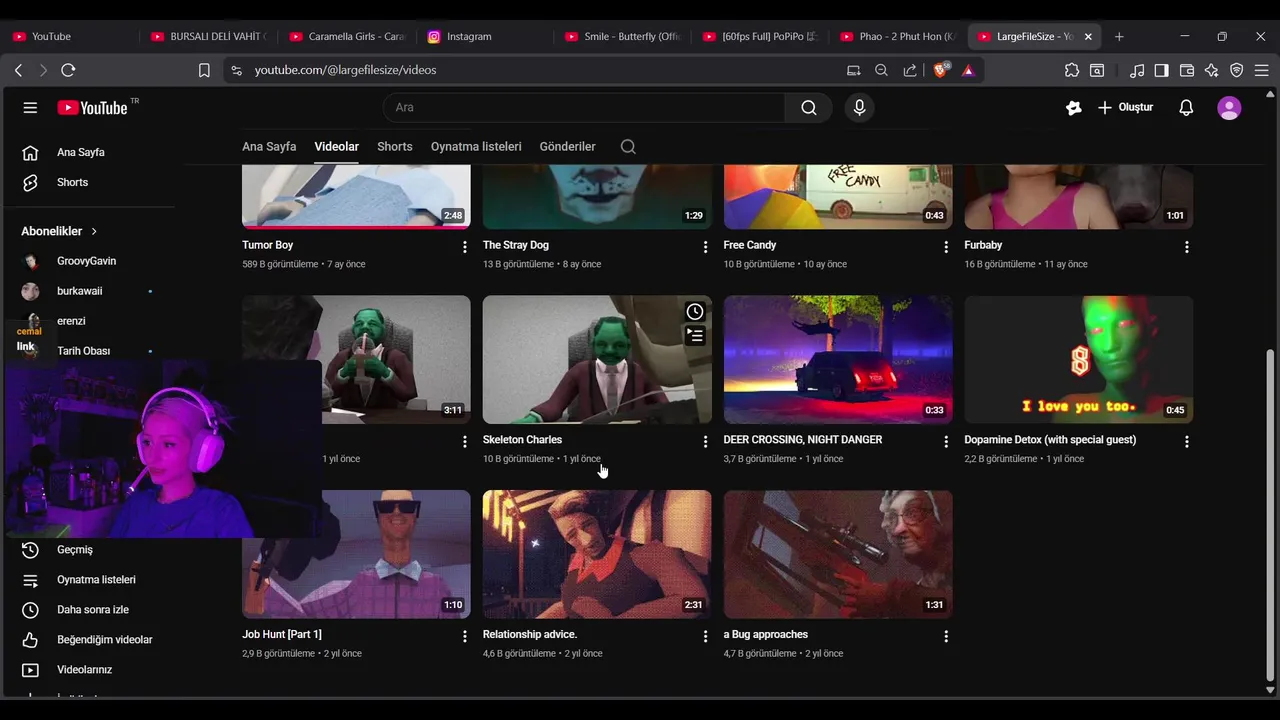The width and height of the screenshot is (1280, 720).
Task: Add Skeleton Charles to the queue
Action: tap(695, 336)
